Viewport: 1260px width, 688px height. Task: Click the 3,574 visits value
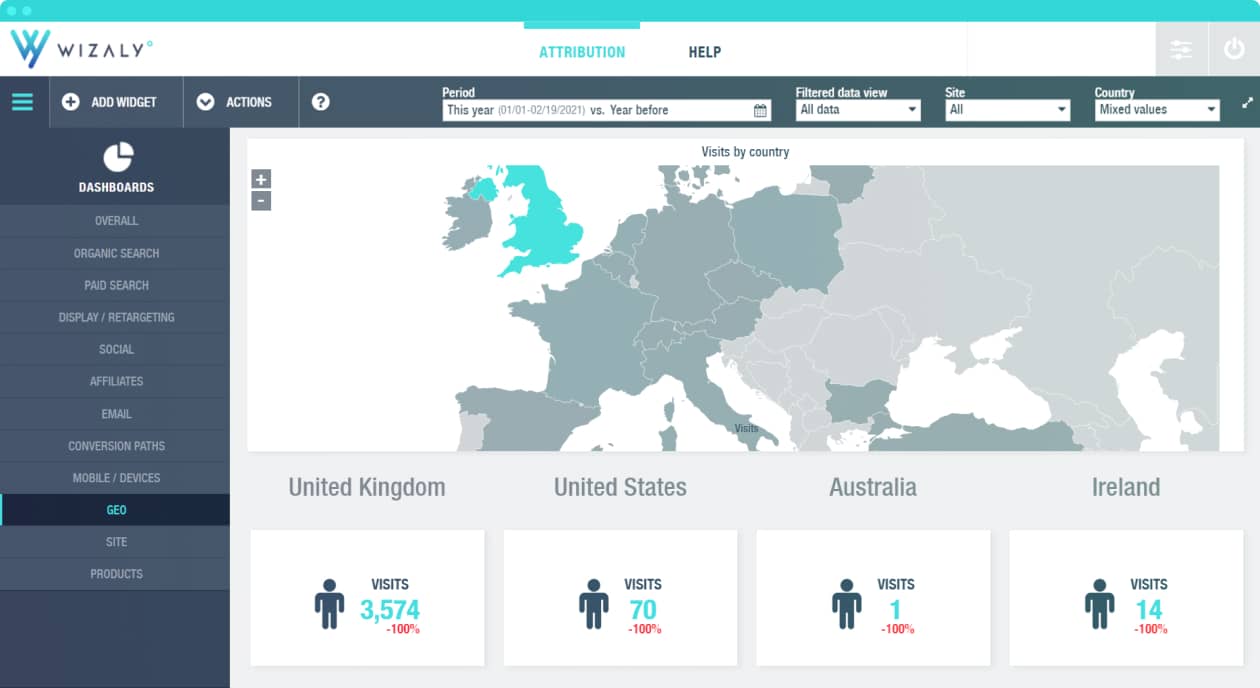point(390,609)
